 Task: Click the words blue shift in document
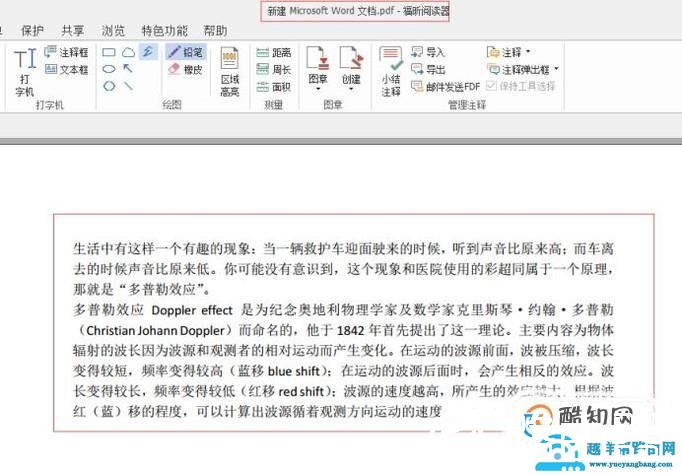click(294, 371)
